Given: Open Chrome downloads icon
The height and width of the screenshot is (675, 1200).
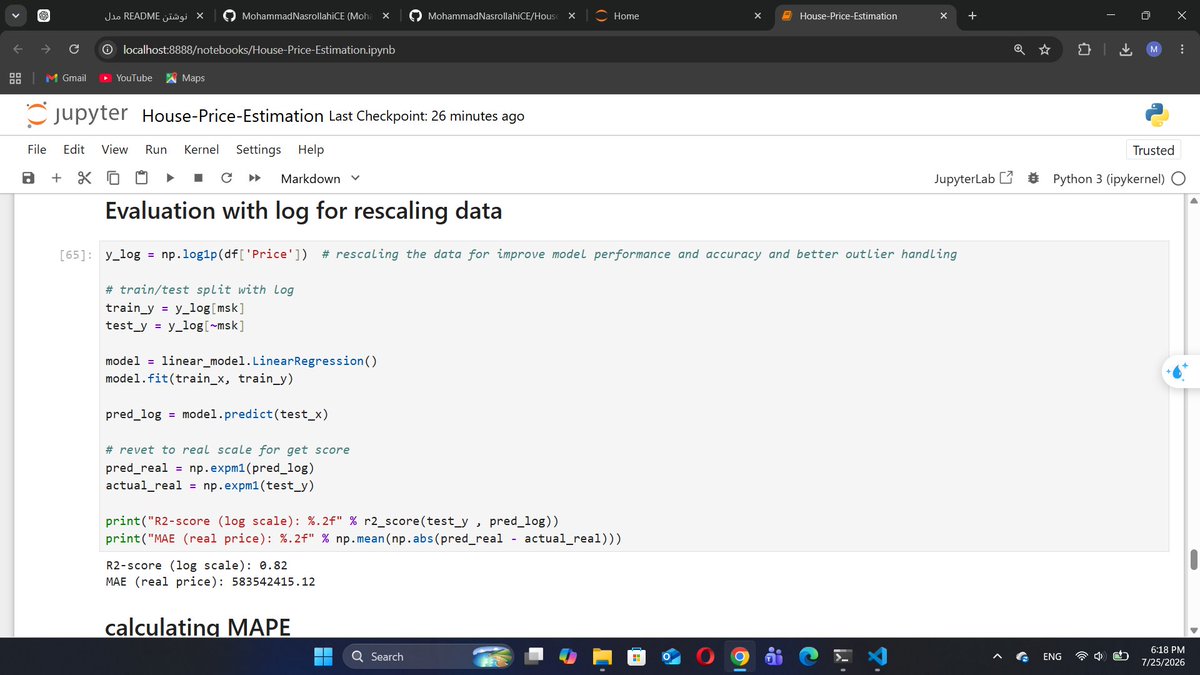Looking at the screenshot, I should tap(1126, 50).
